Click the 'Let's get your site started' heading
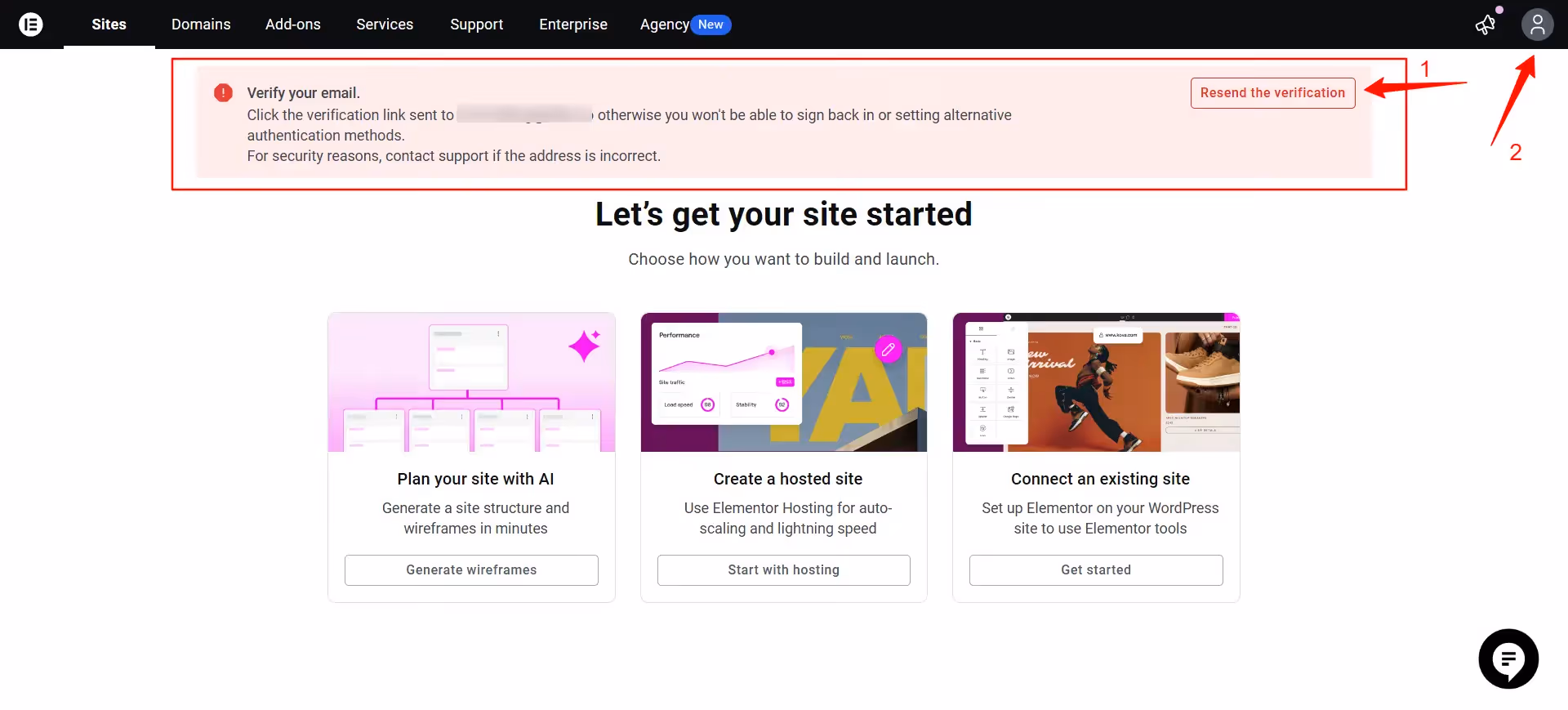 click(x=784, y=214)
